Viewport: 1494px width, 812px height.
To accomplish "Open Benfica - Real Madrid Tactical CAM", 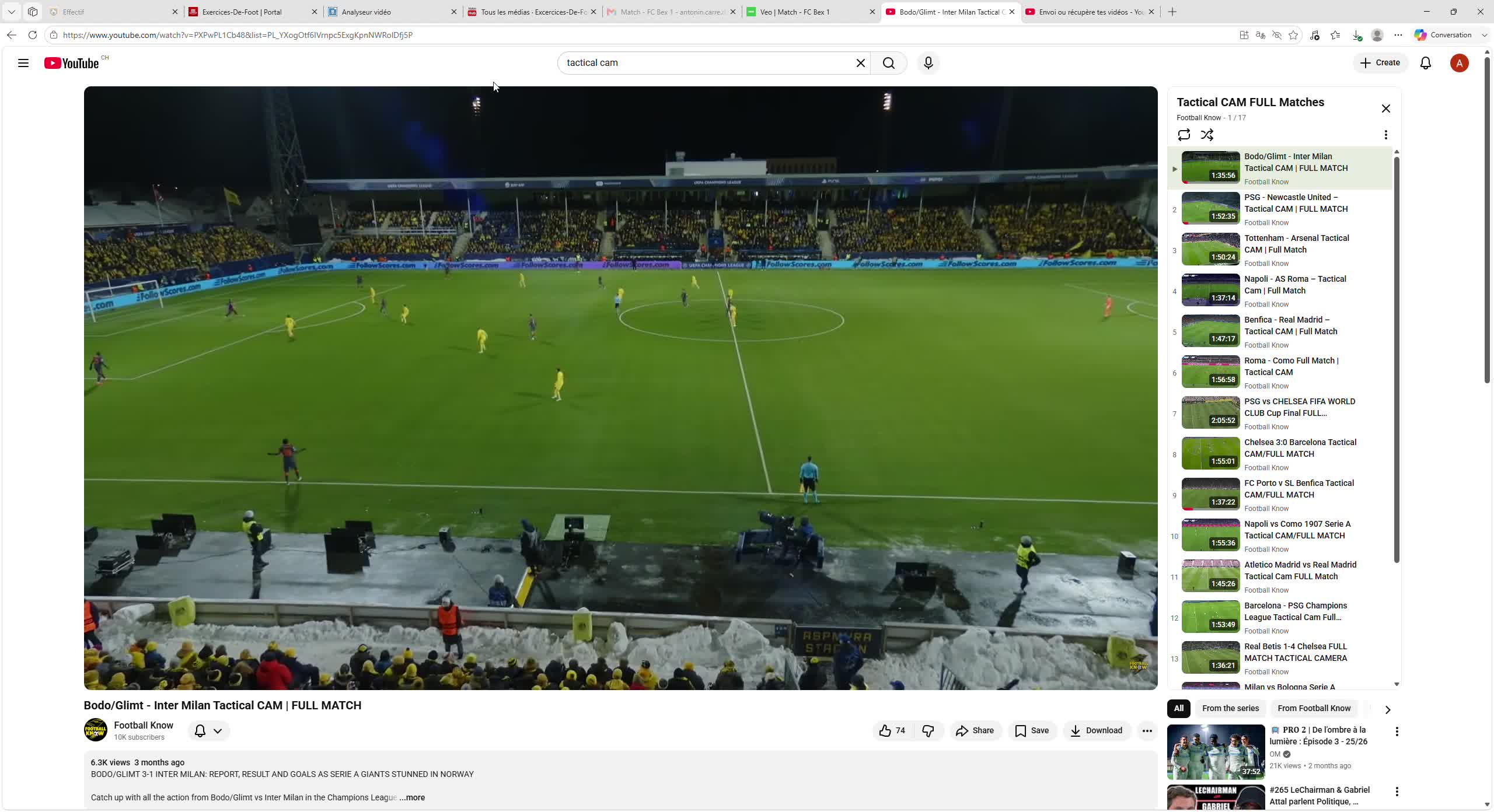I will point(1279,332).
